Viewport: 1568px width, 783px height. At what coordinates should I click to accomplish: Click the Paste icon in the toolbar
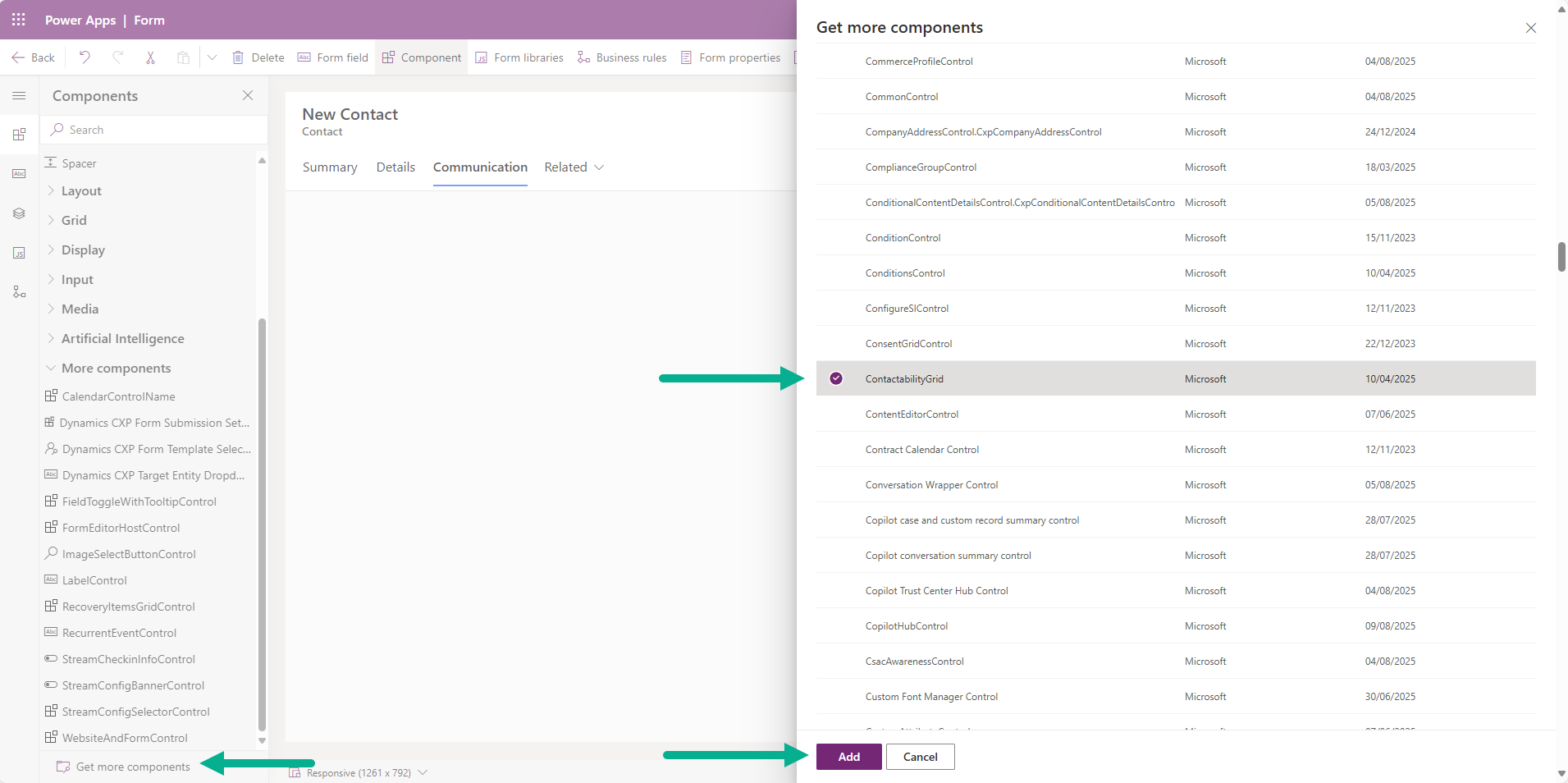tap(183, 57)
